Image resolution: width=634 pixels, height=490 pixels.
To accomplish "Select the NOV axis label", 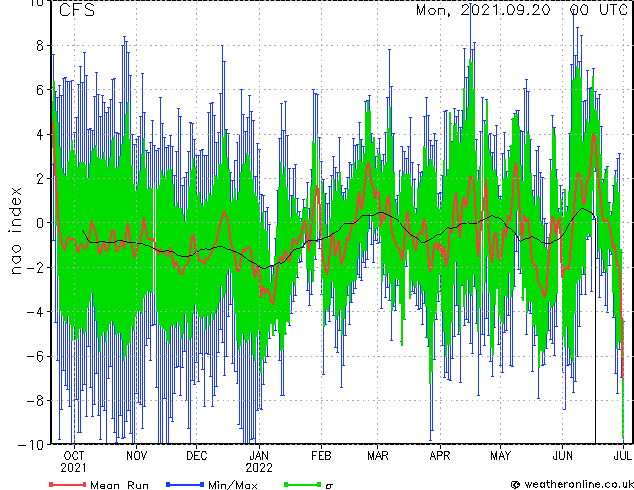I will pos(137,456).
